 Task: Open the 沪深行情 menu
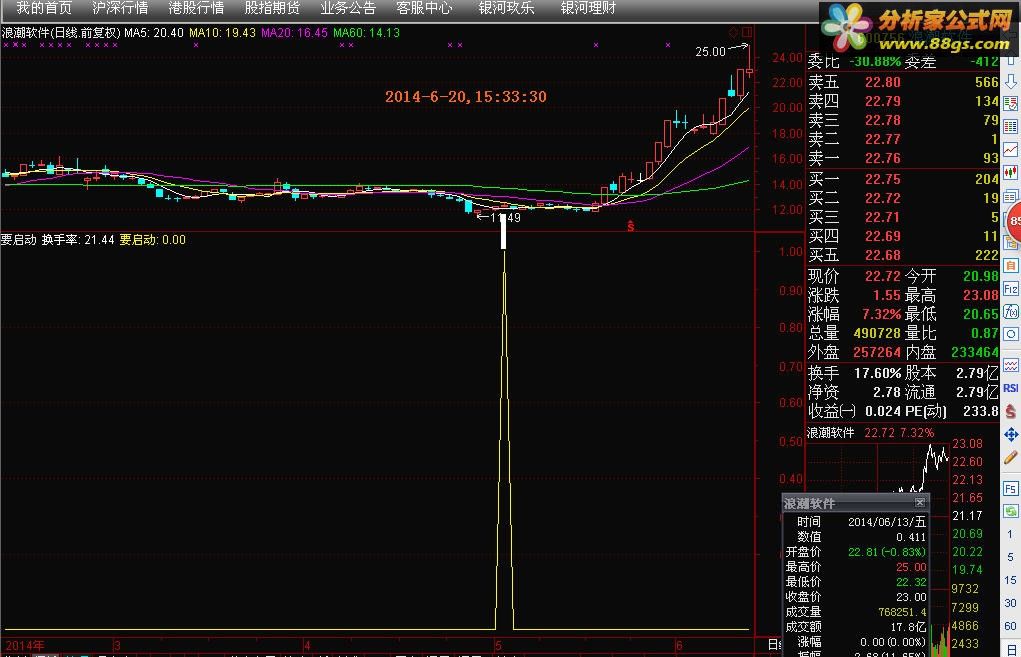click(120, 8)
